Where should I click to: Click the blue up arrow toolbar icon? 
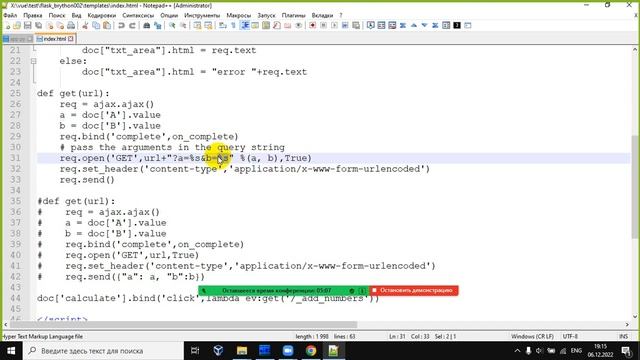coord(413,25)
